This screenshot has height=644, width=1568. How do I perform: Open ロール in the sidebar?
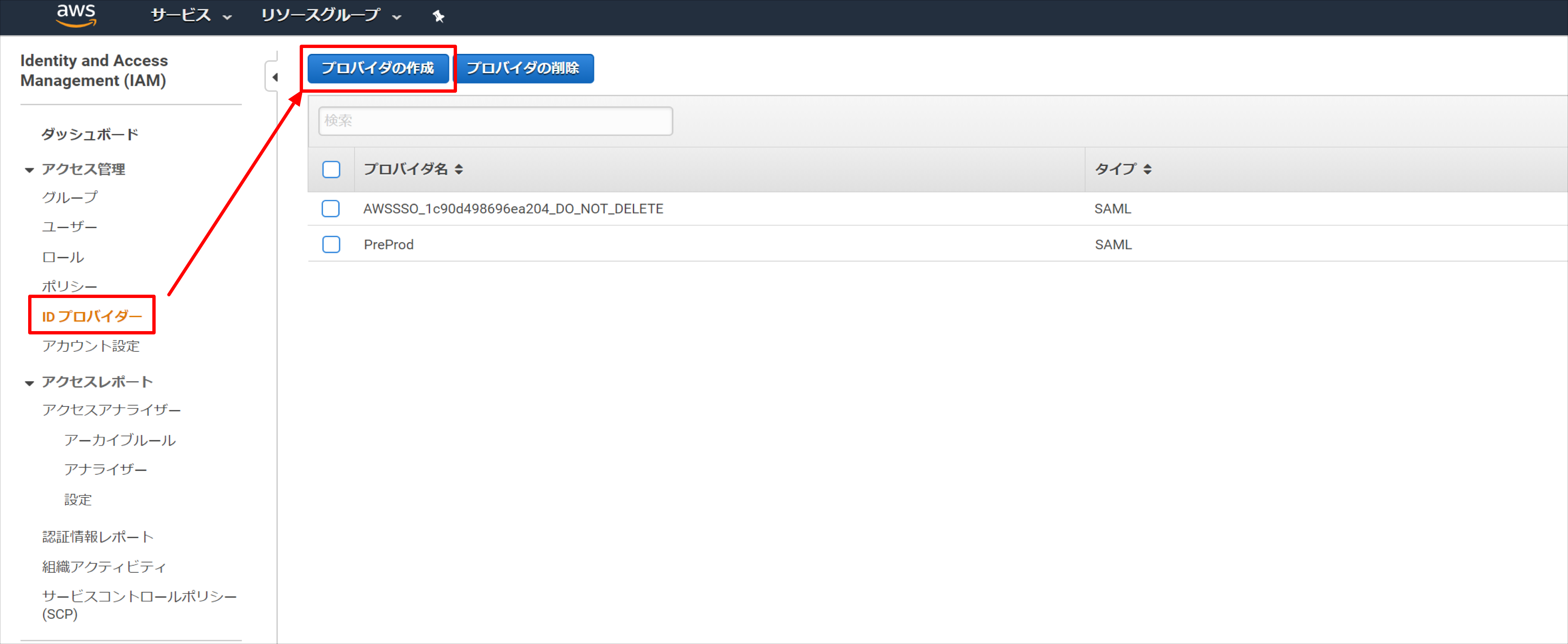63,257
